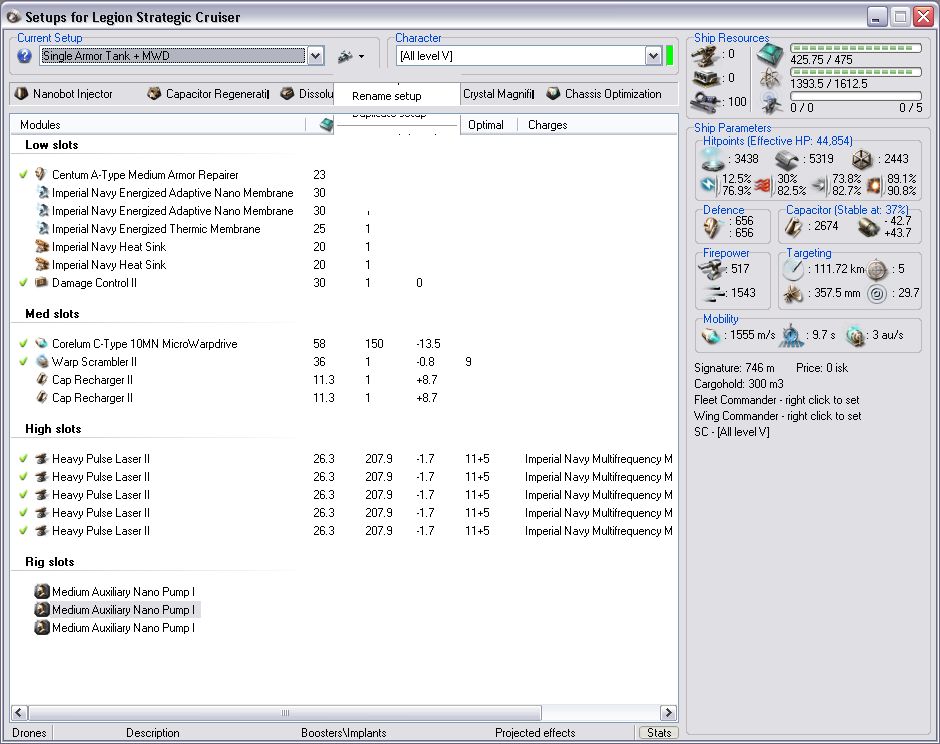Deactivate the Centum A-Type Medium Armor Repairer
Image resolution: width=940 pixels, height=744 pixels.
[x=23, y=175]
